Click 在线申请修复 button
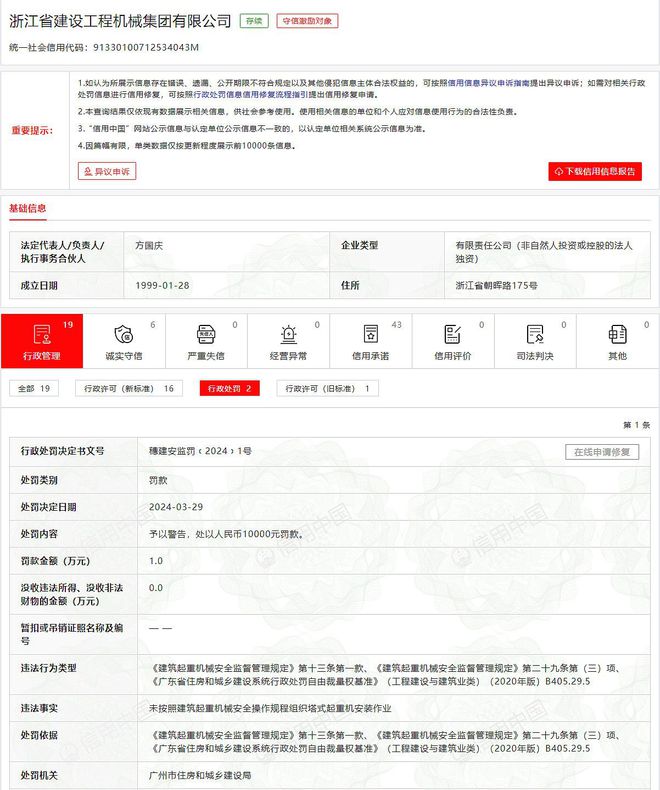The height and width of the screenshot is (790, 660). coord(602,452)
